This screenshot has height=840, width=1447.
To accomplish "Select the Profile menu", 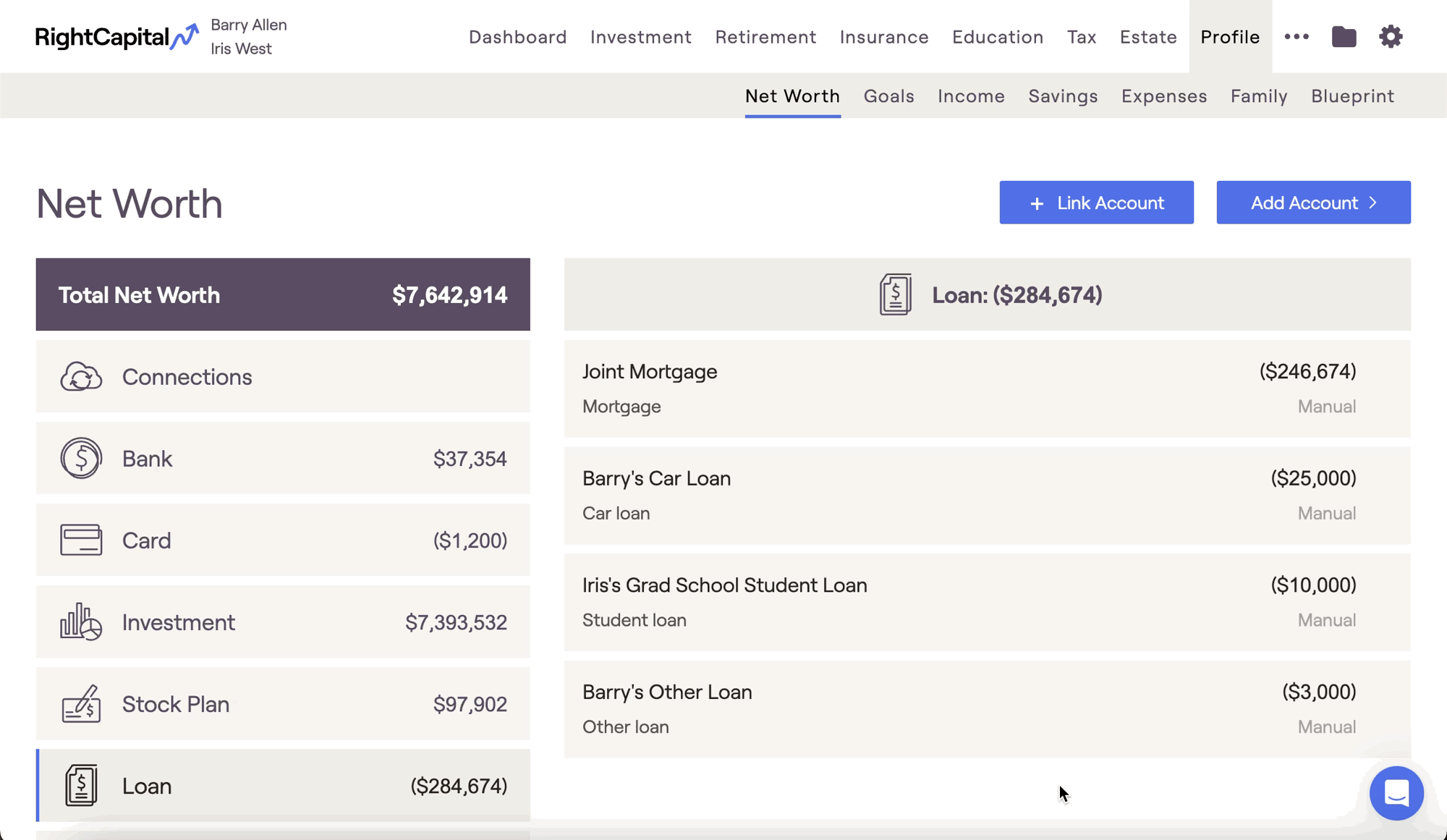I will click(x=1230, y=37).
